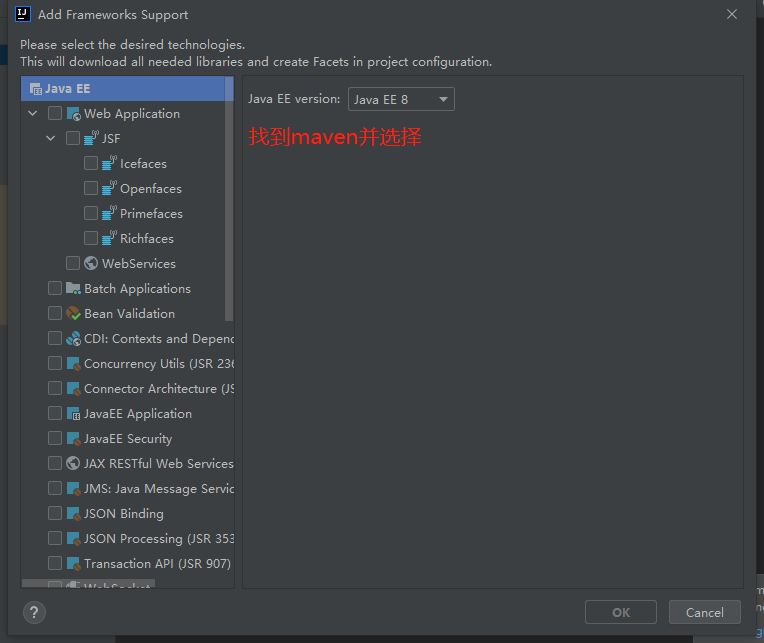Click the framework list vertical scrollbar
Screen dimensions: 764x643
tap(229, 199)
